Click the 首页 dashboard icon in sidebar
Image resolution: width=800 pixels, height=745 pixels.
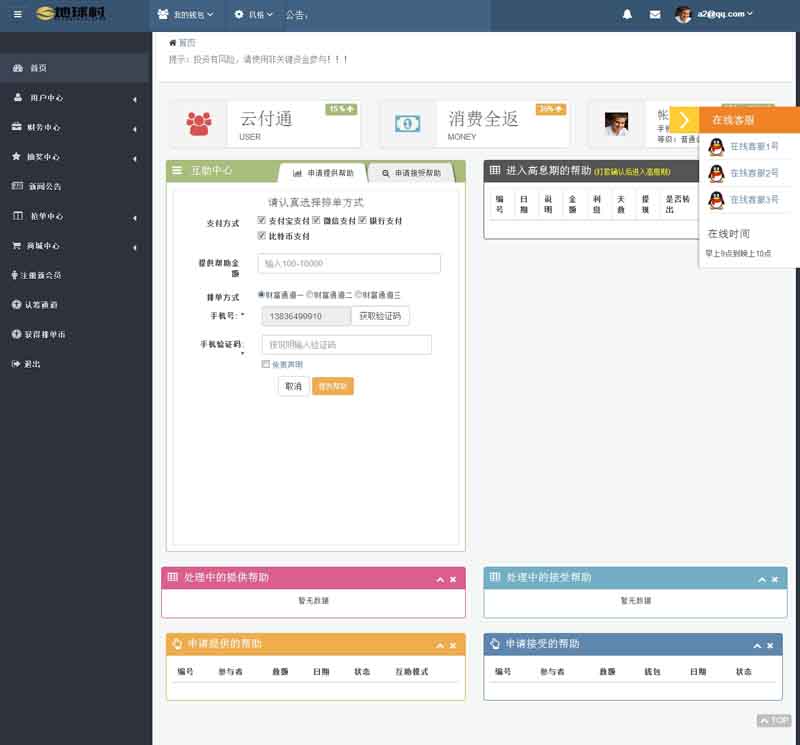point(18,68)
